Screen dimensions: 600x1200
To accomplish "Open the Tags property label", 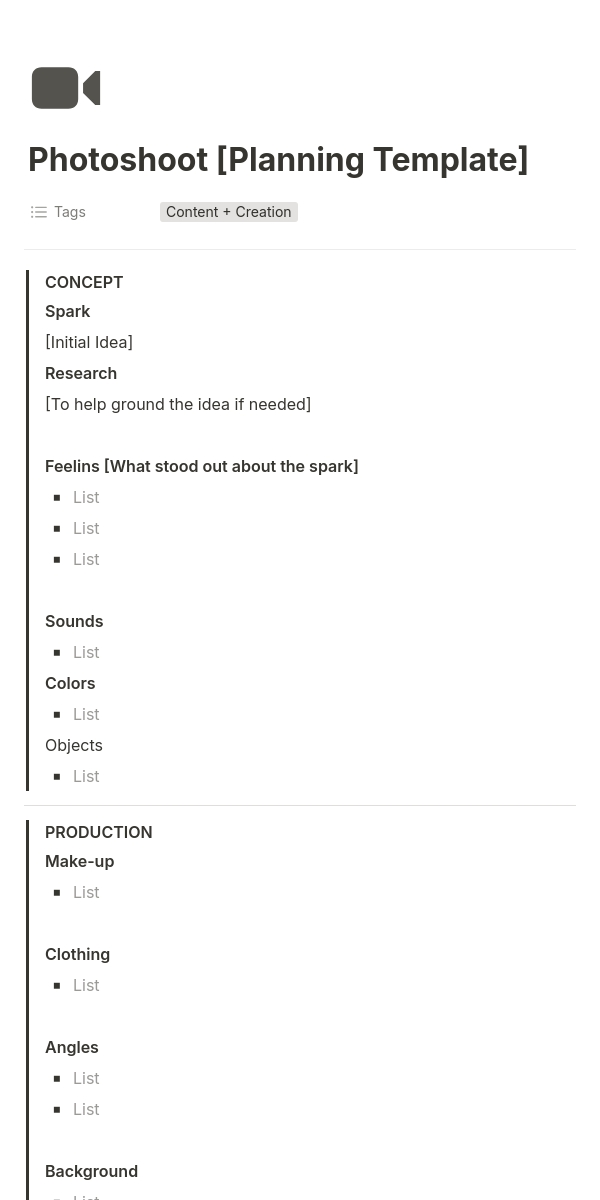I will click(70, 212).
